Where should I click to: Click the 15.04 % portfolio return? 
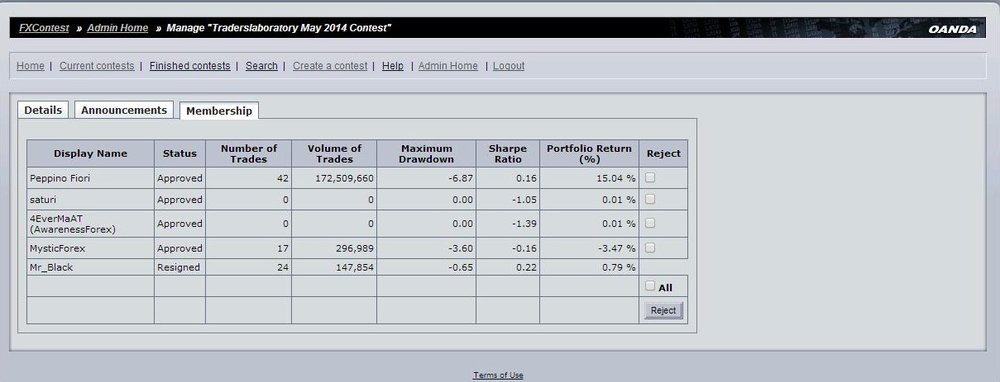(616, 179)
